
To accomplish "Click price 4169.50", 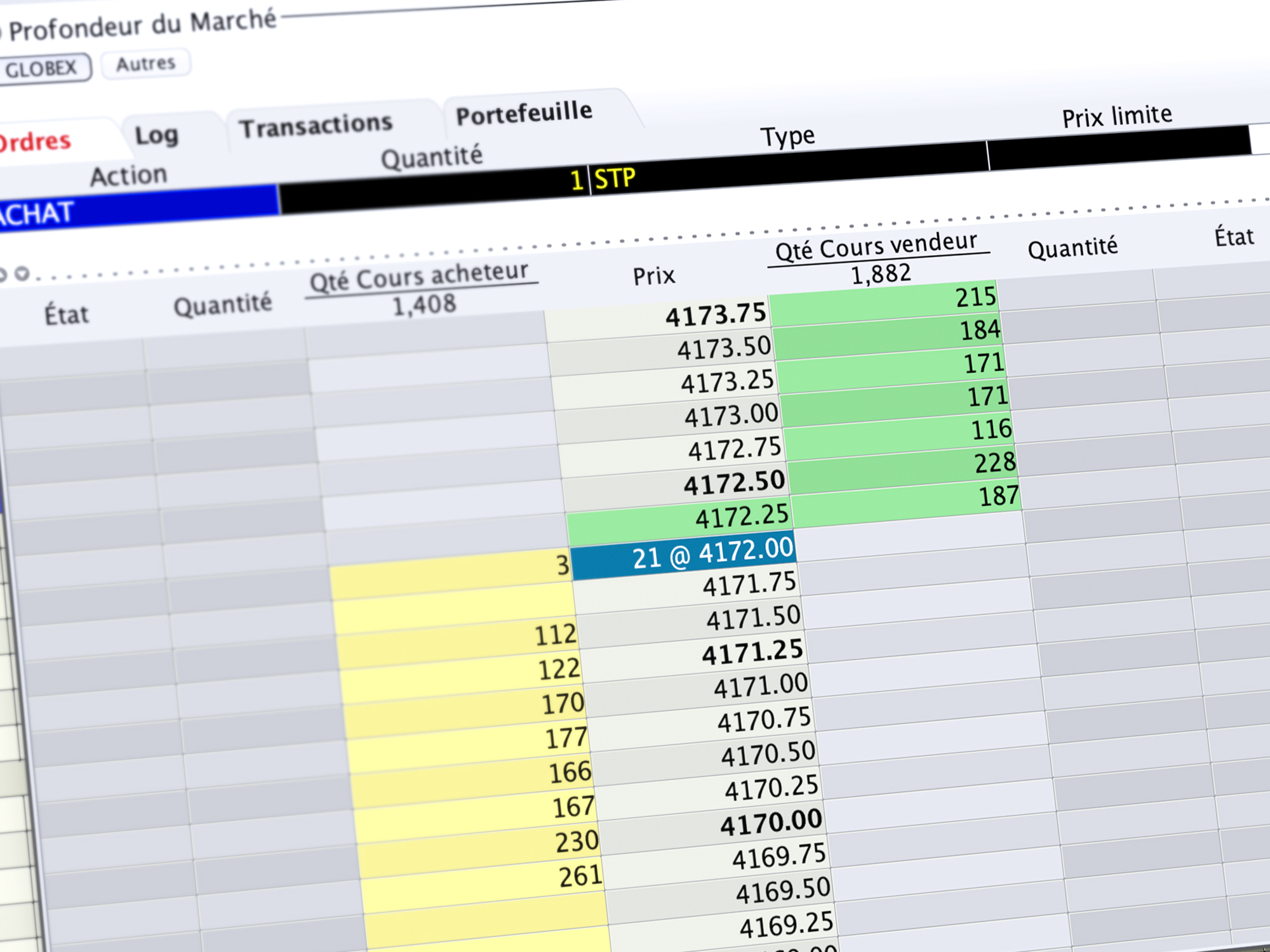I will [x=783, y=891].
